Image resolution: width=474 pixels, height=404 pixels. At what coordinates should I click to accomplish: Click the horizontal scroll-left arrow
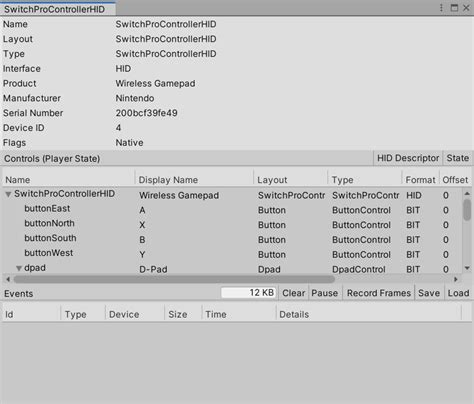8,279
